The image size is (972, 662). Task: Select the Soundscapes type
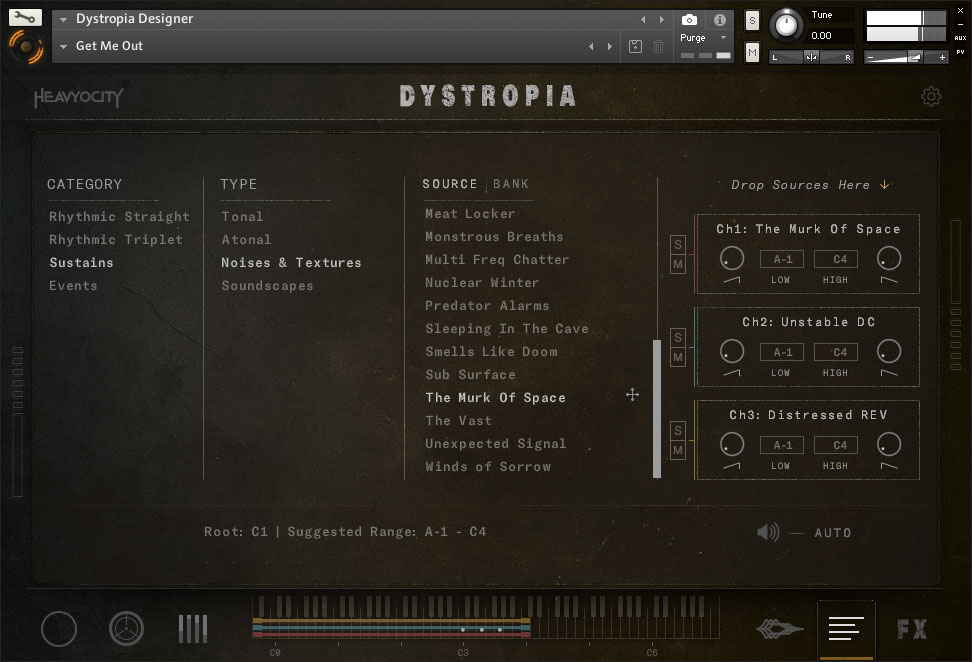267,286
